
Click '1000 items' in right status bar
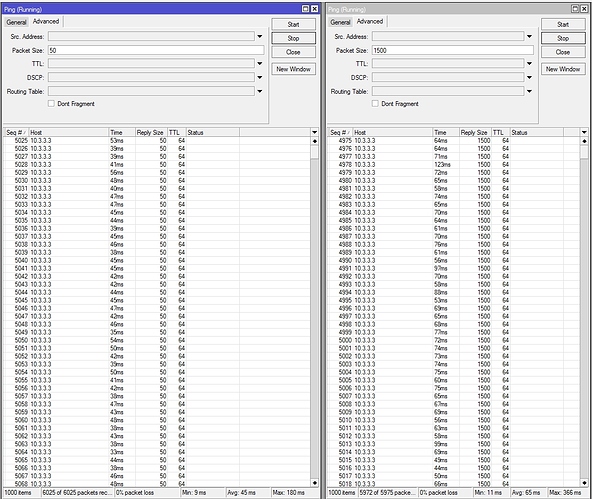(342, 493)
